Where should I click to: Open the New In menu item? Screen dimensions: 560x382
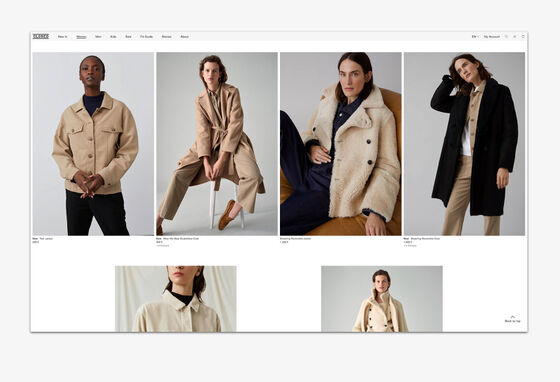62,37
